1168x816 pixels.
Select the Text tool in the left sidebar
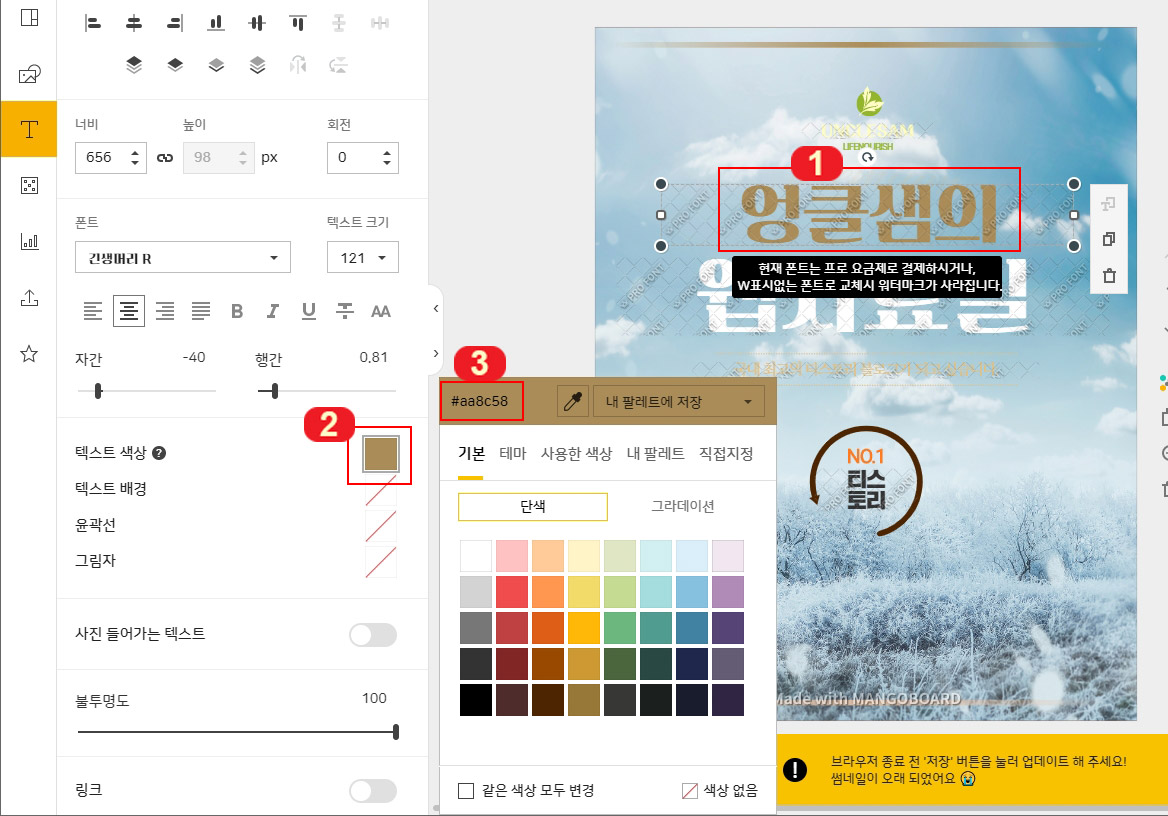pyautogui.click(x=29, y=128)
